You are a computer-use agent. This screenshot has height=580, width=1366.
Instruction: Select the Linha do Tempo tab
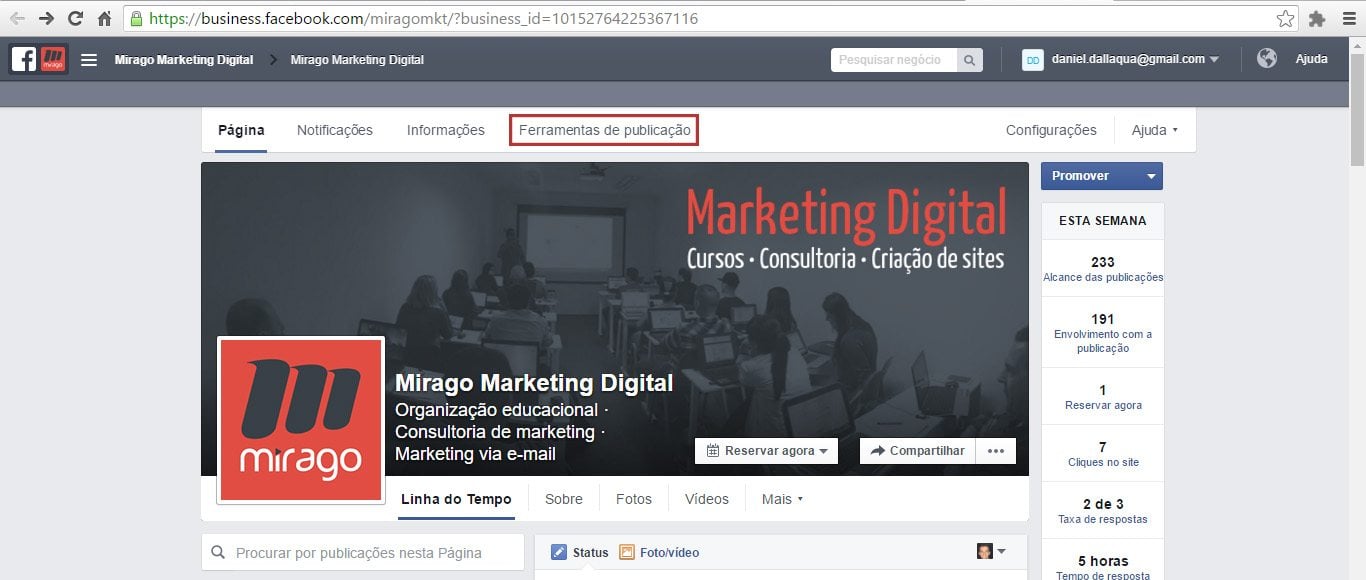tap(456, 499)
